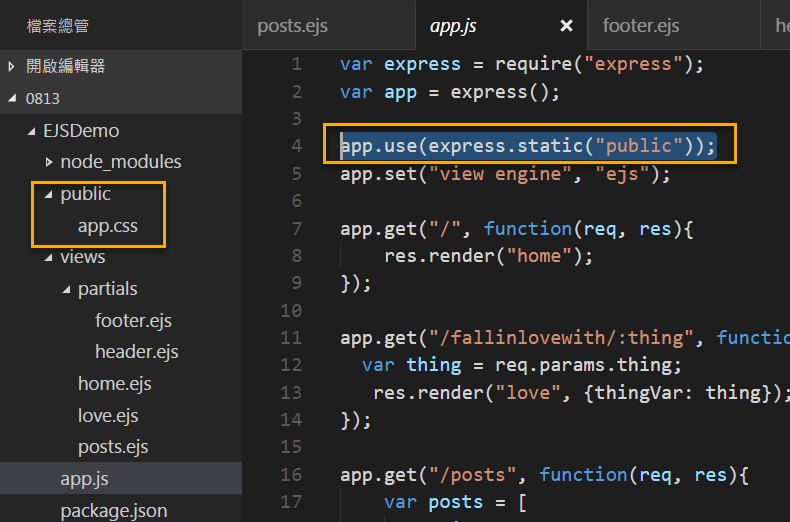Open love.ejs in the file tree
This screenshot has height=522, width=790.
(x=108, y=416)
